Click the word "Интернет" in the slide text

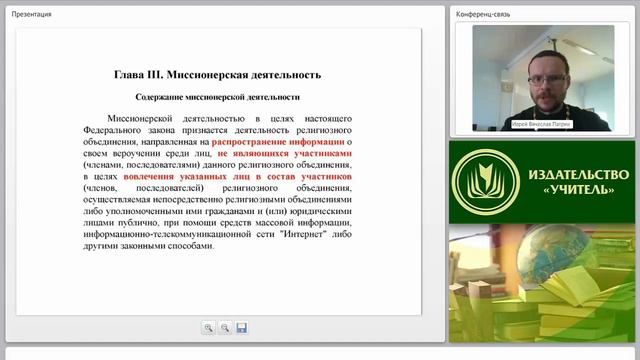click(x=303, y=234)
